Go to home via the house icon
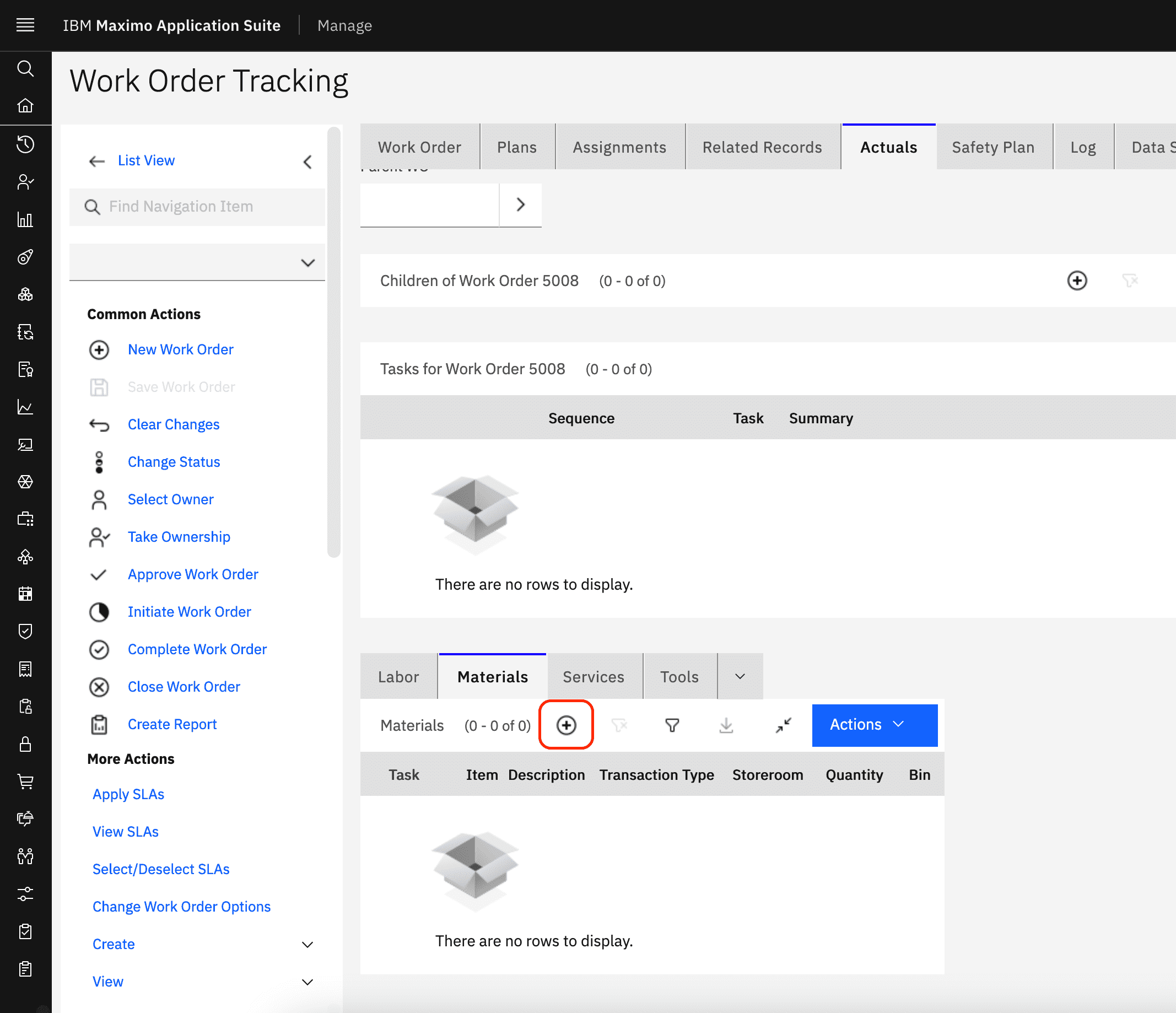The image size is (1176, 1013). (25, 106)
